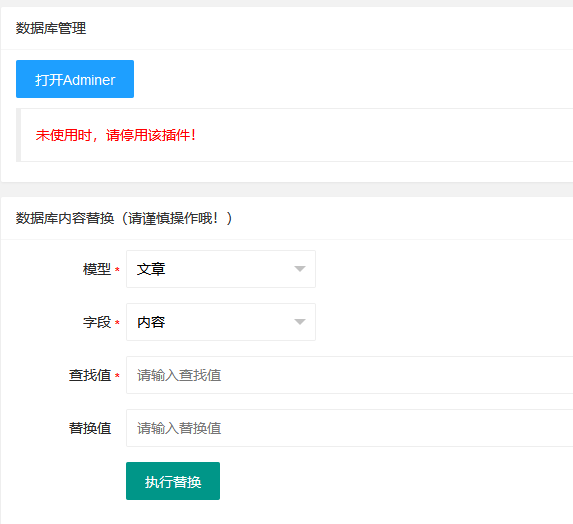Click the 字段 field label
The image size is (573, 524).
tap(97, 322)
